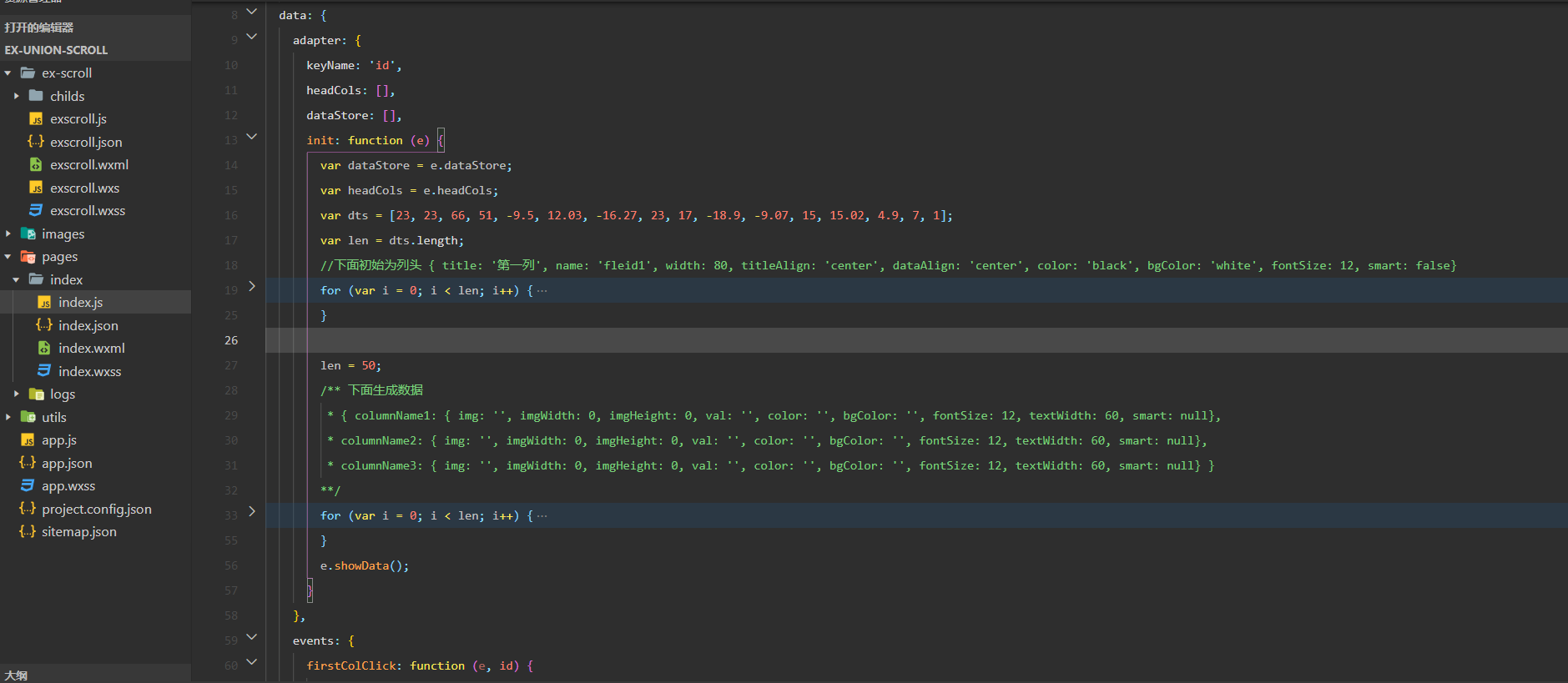Click the index.wxss stylesheet icon
The width and height of the screenshot is (1568, 683).
pos(44,371)
